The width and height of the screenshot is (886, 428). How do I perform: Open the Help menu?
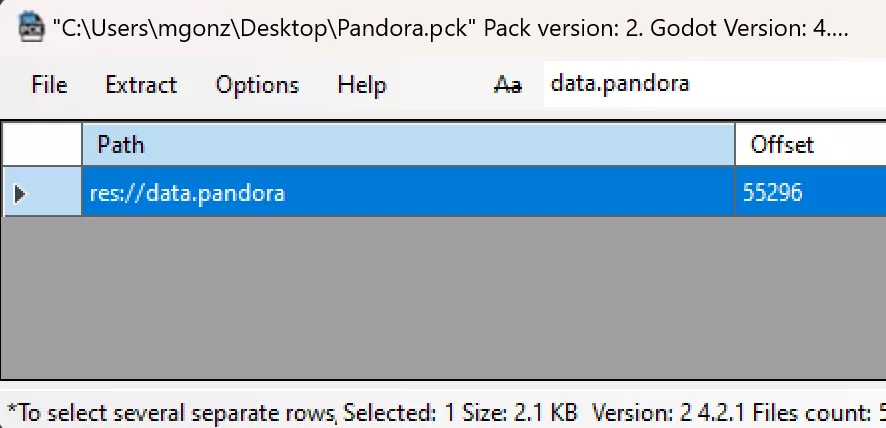(362, 85)
